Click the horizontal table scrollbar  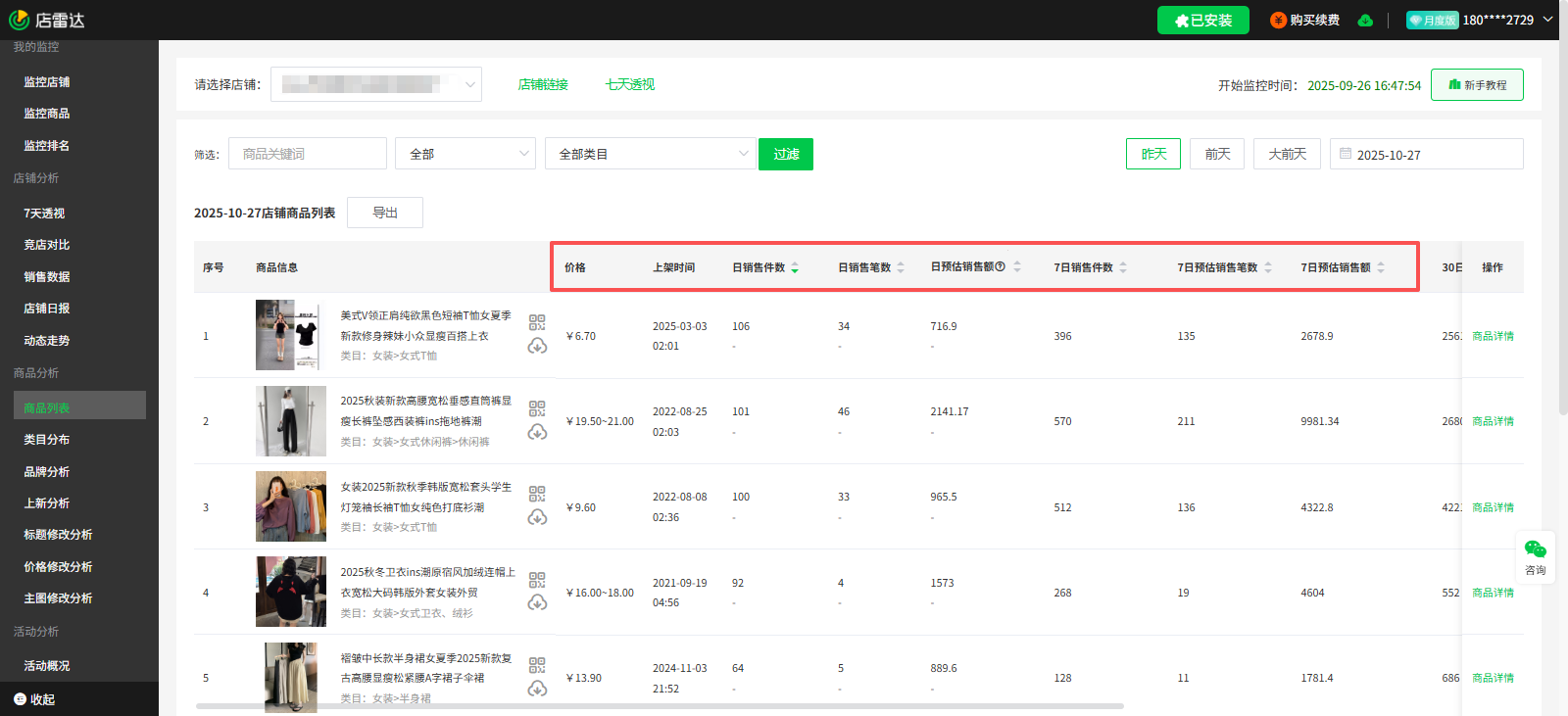coord(660,705)
